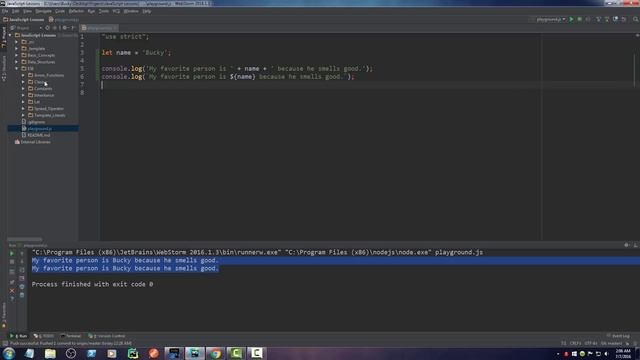Rerun the program from the Run panel
Screen dimensions: 640x360
click(12, 253)
